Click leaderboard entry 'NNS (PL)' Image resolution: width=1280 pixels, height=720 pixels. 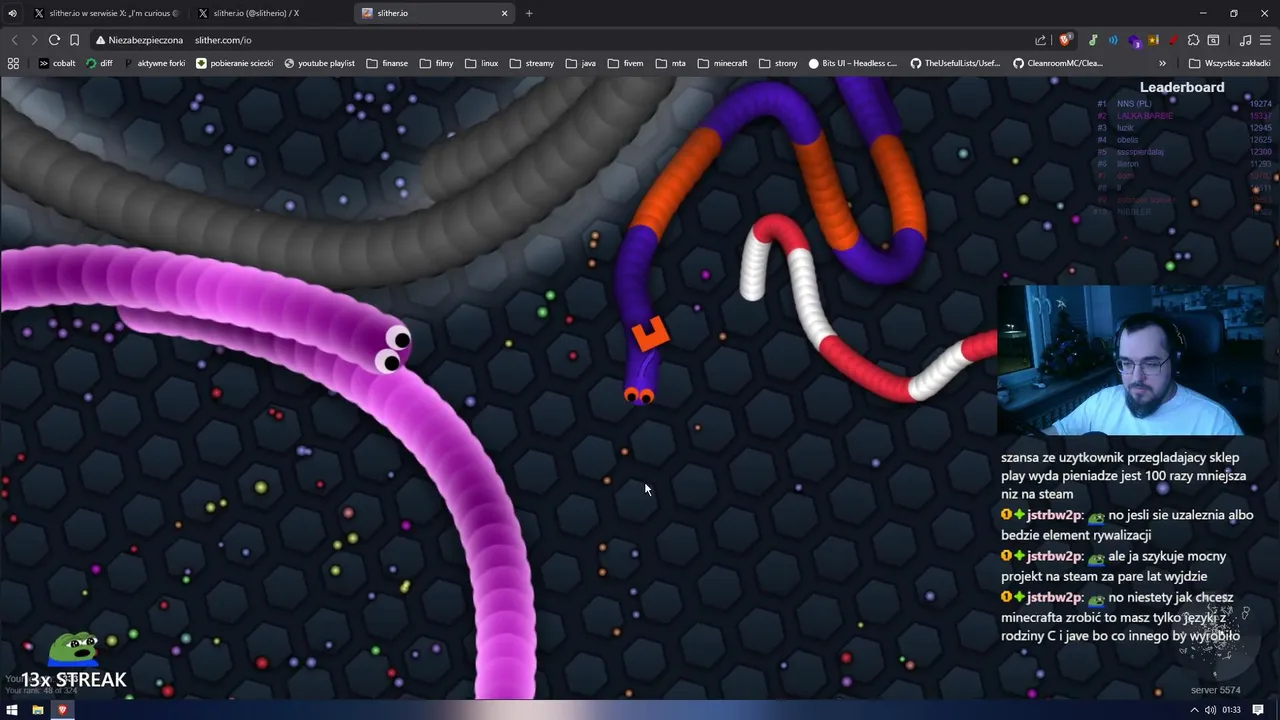click(1134, 104)
